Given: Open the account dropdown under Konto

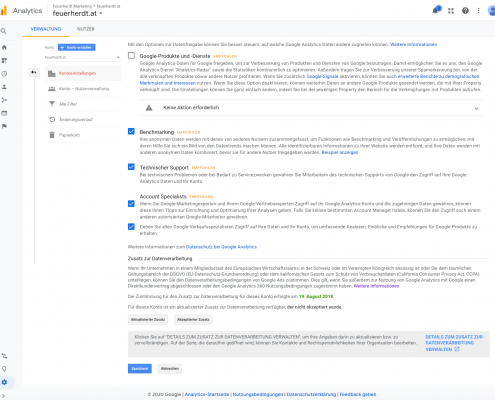Looking at the screenshot, I should [82, 57].
